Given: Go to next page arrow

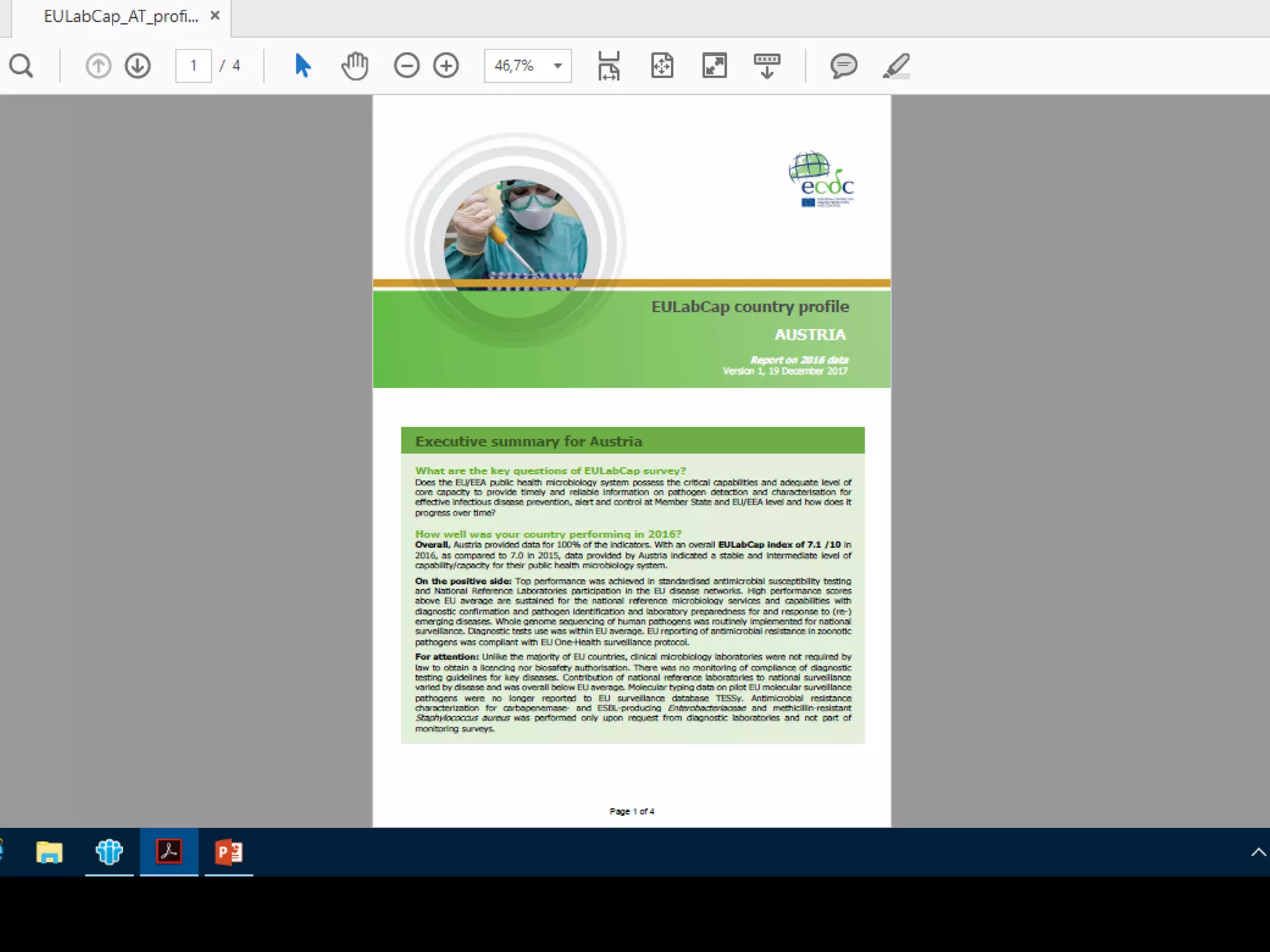Looking at the screenshot, I should coord(138,66).
